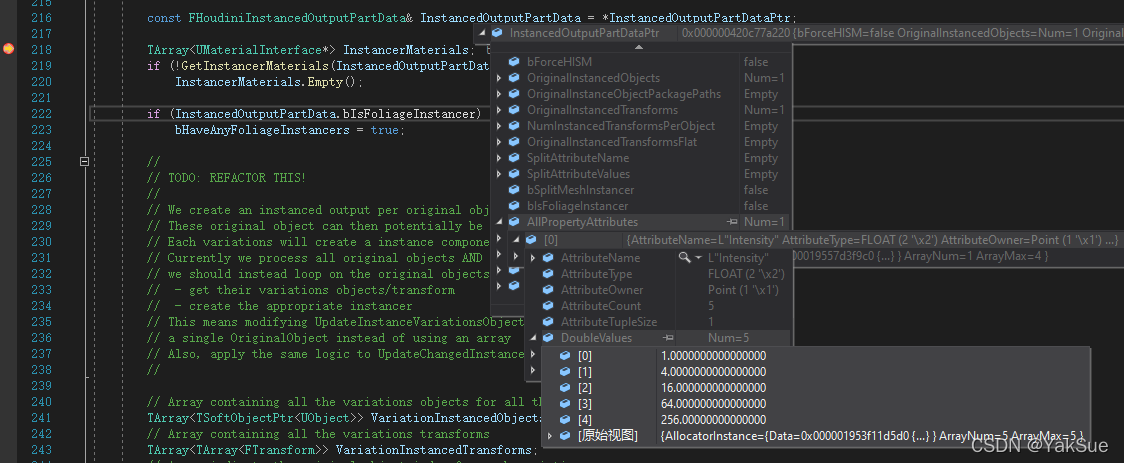This screenshot has height=463, width=1124.
Task: Click the Point (1 '\x1') value
Action: (x=743, y=290)
